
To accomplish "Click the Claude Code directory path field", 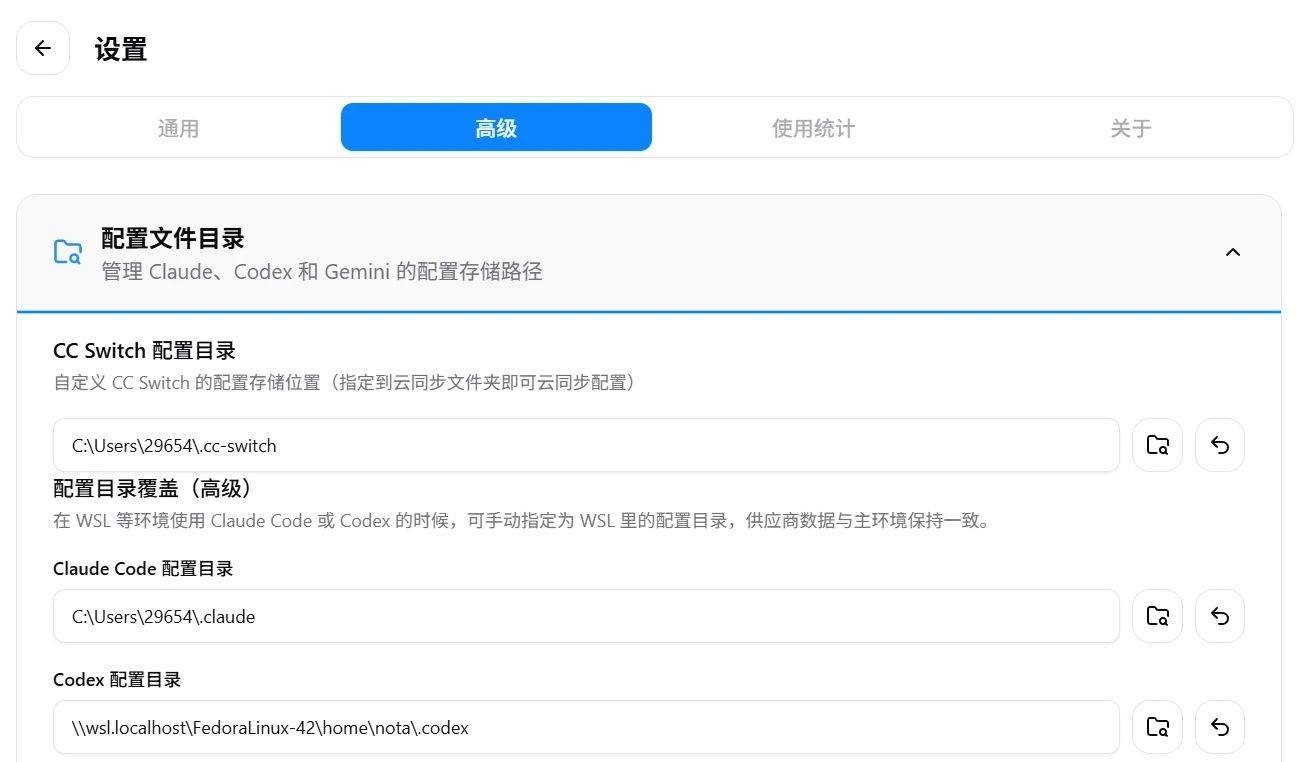I will (x=585, y=616).
